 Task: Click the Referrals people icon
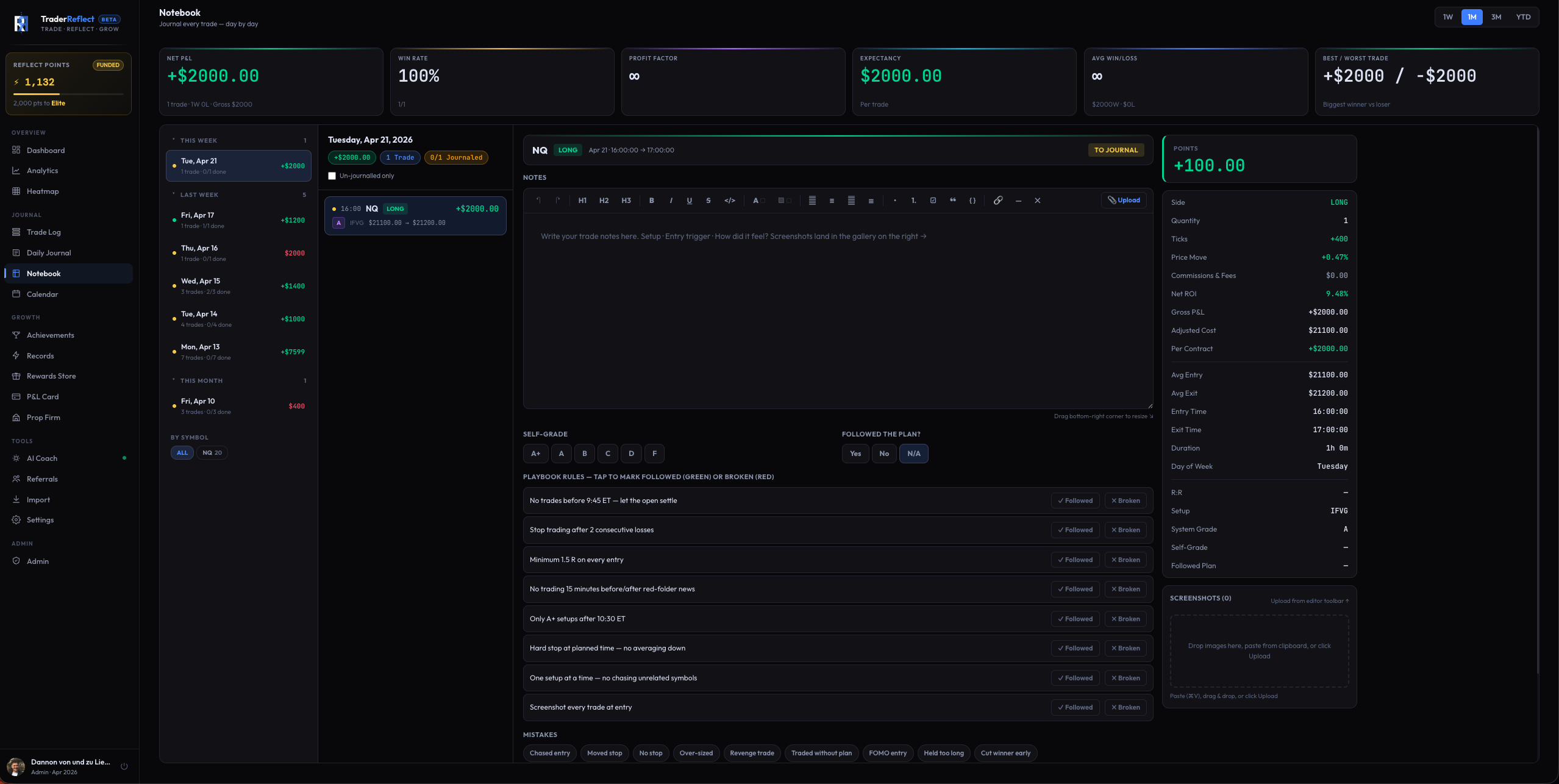pyautogui.click(x=16, y=479)
